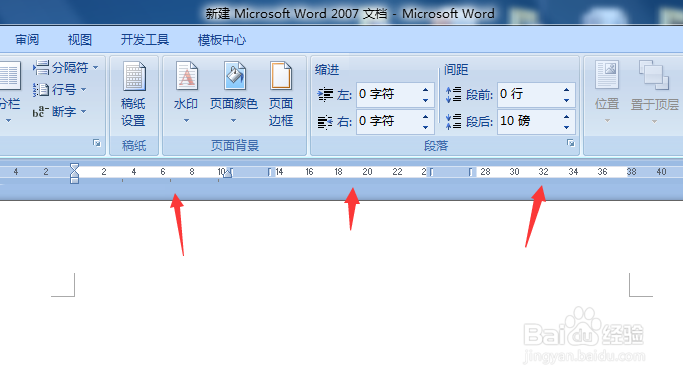Click the 水印 watermark icon
Viewport: 683px width, 380px height.
[x=186, y=76]
